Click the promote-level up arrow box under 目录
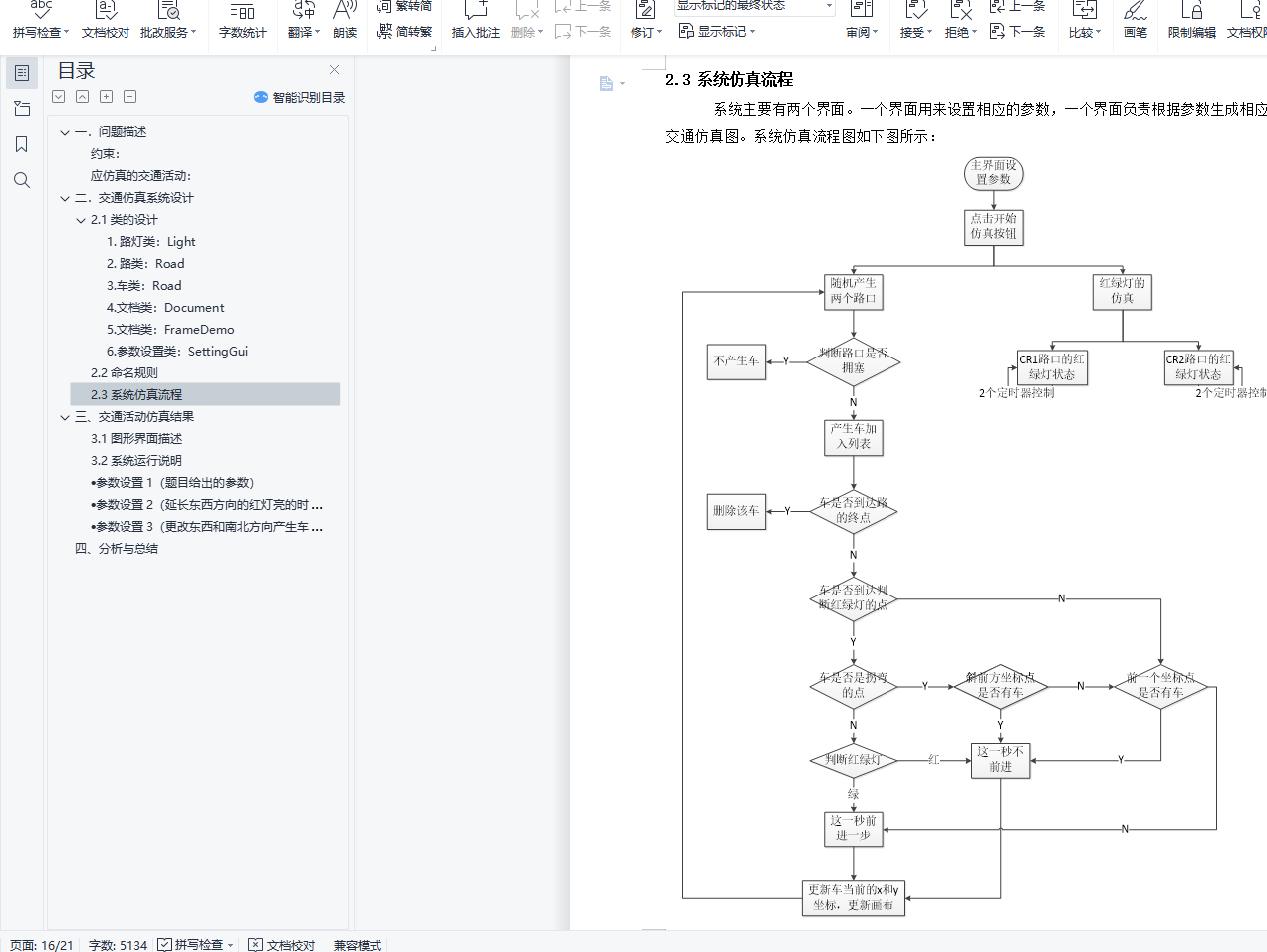 tap(82, 97)
